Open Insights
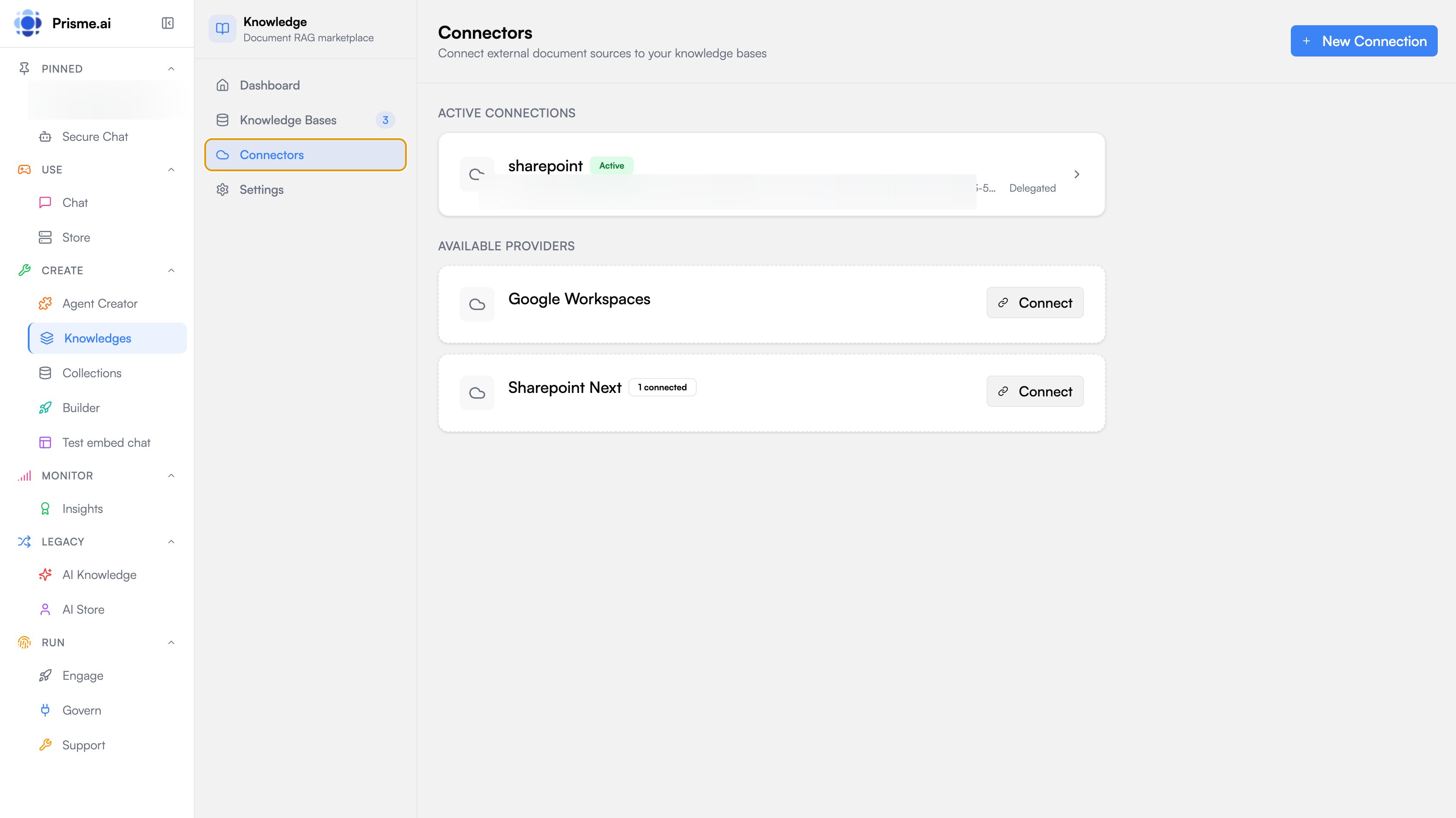The image size is (1456, 818). point(107,509)
